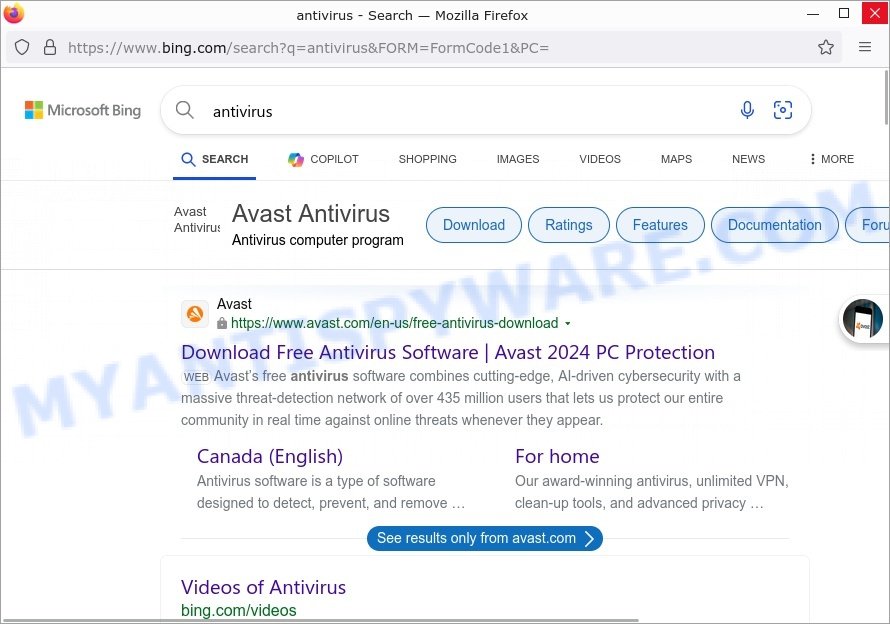Click the bing.com/videos link
Screen dimensions: 890x624
click(238, 610)
